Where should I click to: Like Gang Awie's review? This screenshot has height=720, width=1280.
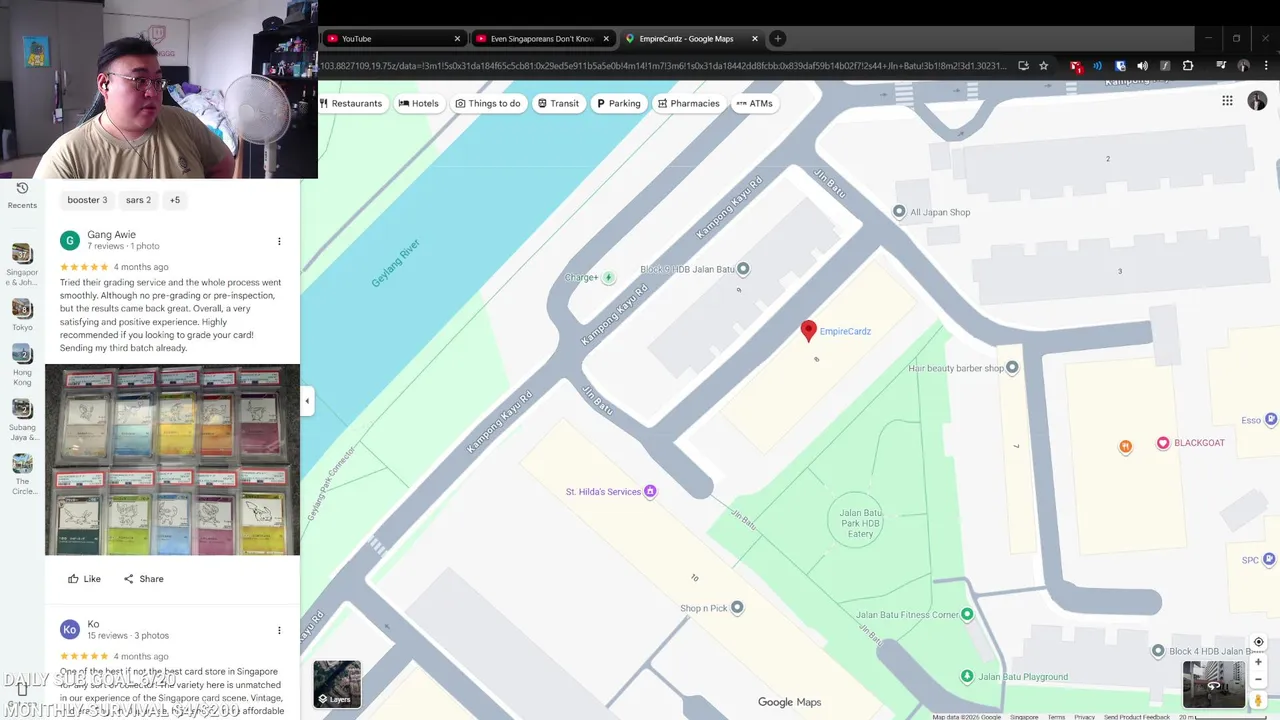[84, 579]
